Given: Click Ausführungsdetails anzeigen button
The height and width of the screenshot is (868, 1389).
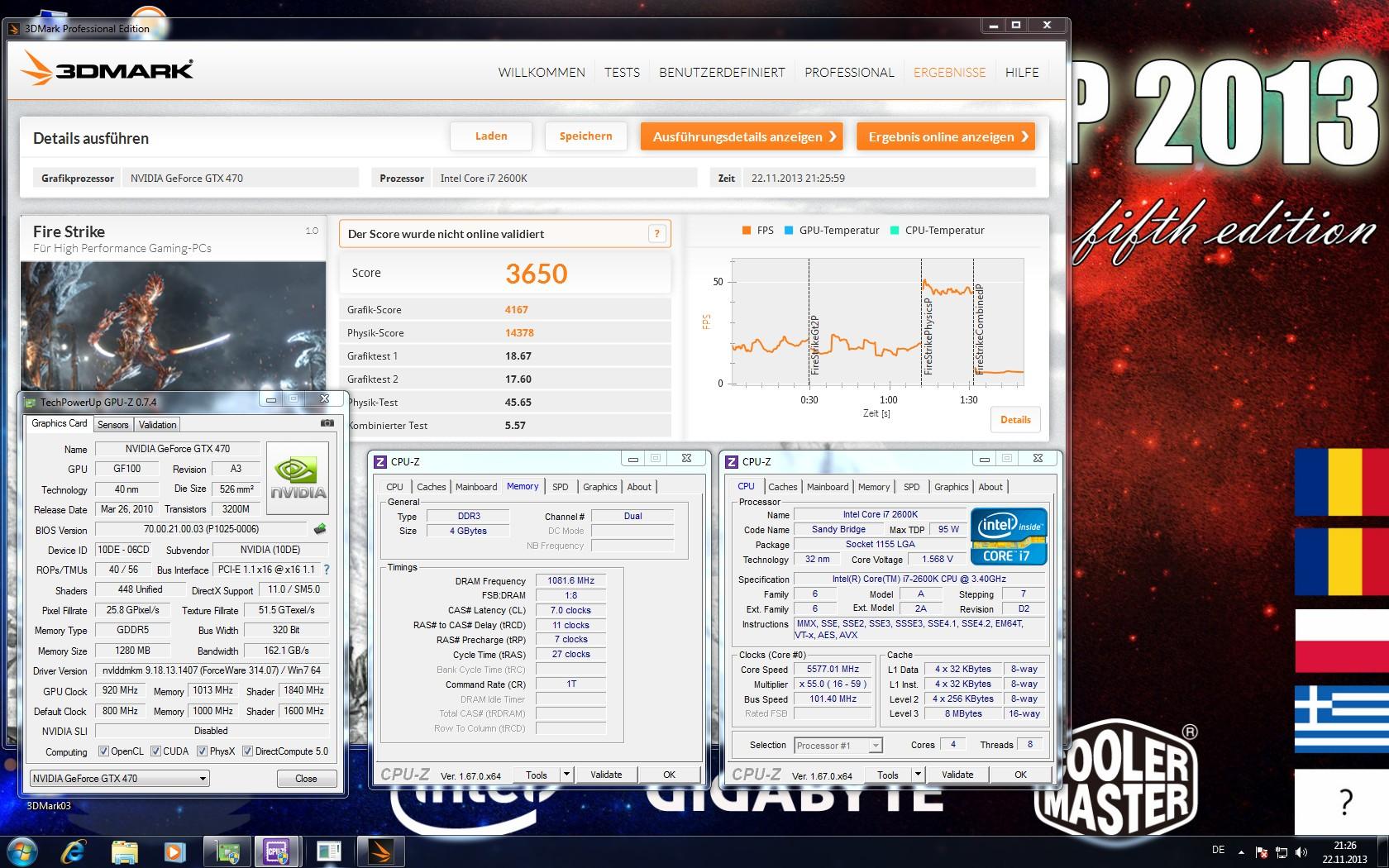Looking at the screenshot, I should [x=742, y=136].
